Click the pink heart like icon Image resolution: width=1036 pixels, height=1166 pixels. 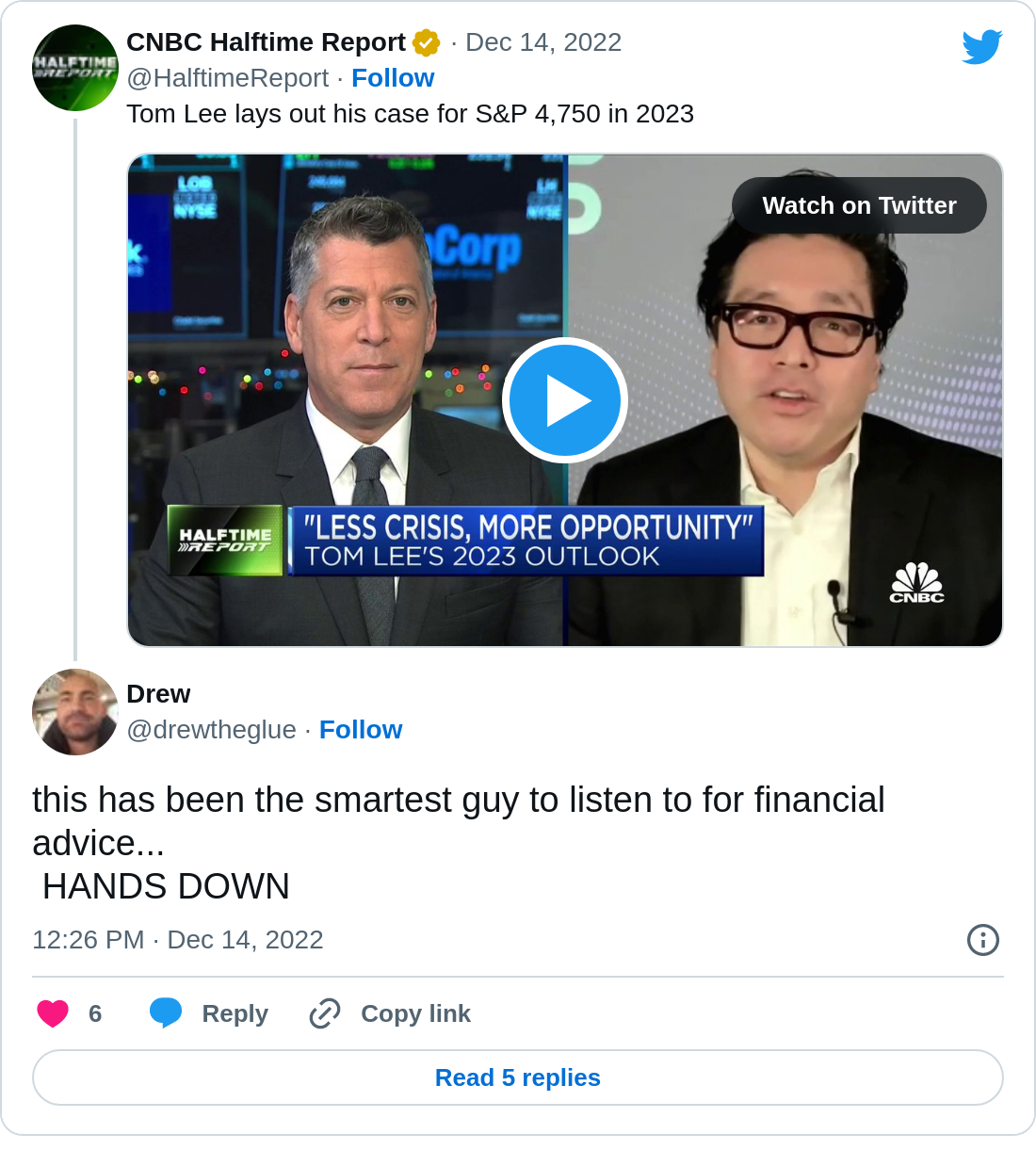(x=52, y=1013)
